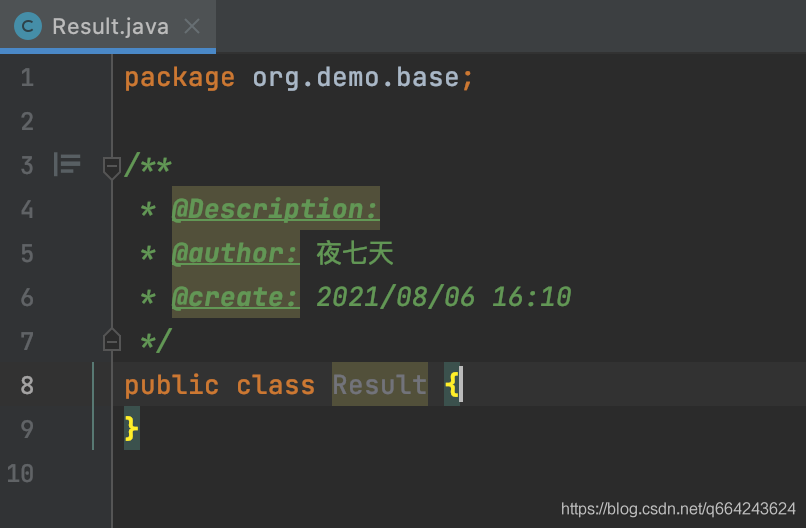Click the org.demo.base package name
This screenshot has height=528, width=806.
[x=356, y=78]
